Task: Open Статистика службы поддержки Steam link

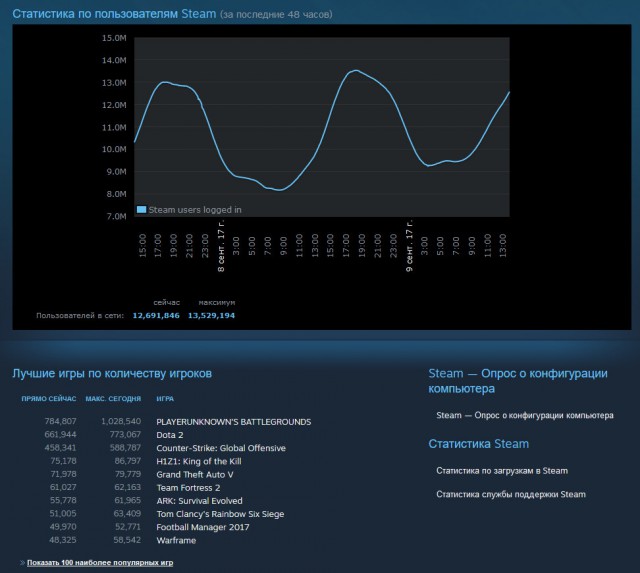Action: [511, 494]
